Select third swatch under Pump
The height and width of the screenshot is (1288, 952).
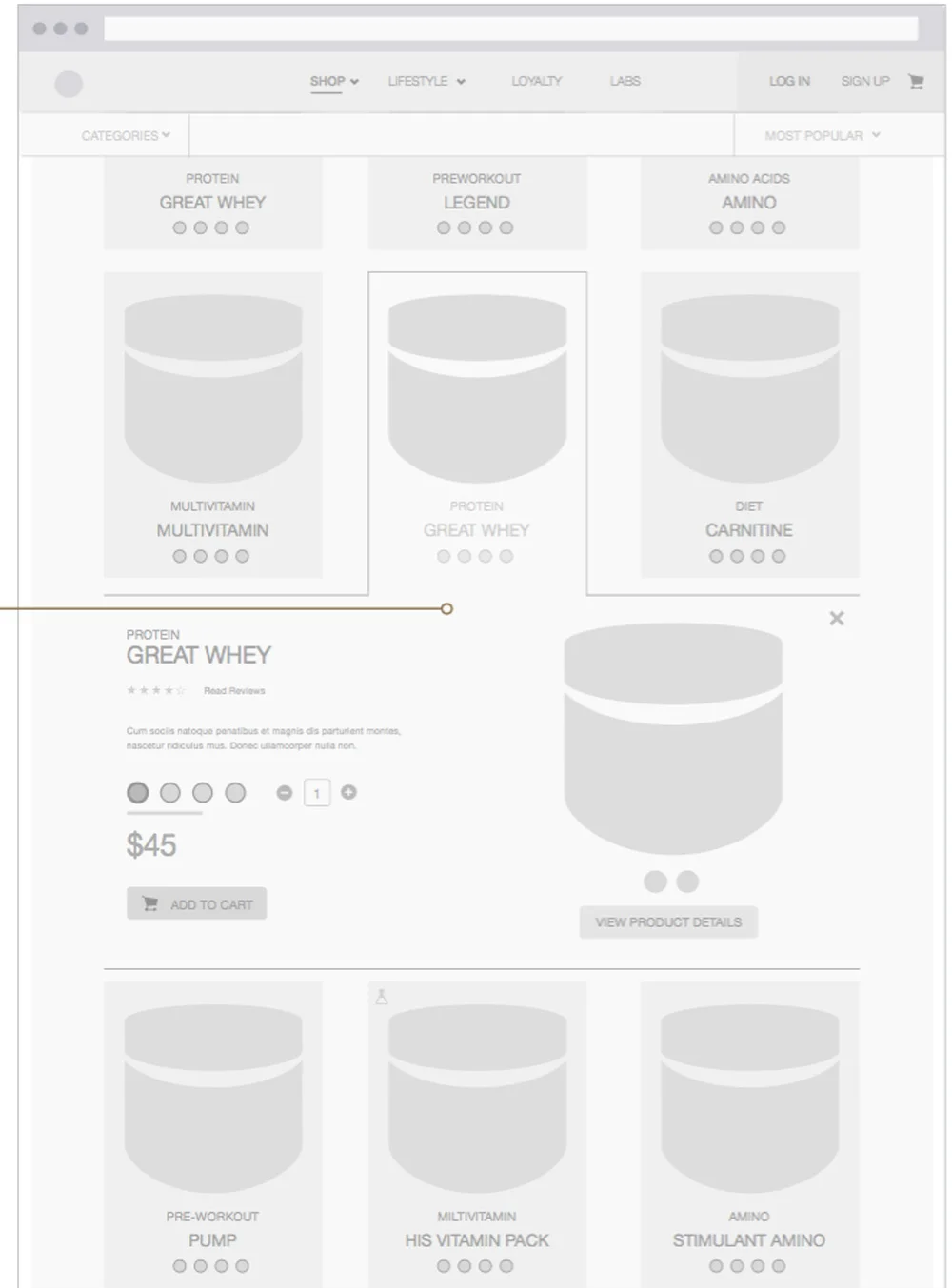[222, 1267]
